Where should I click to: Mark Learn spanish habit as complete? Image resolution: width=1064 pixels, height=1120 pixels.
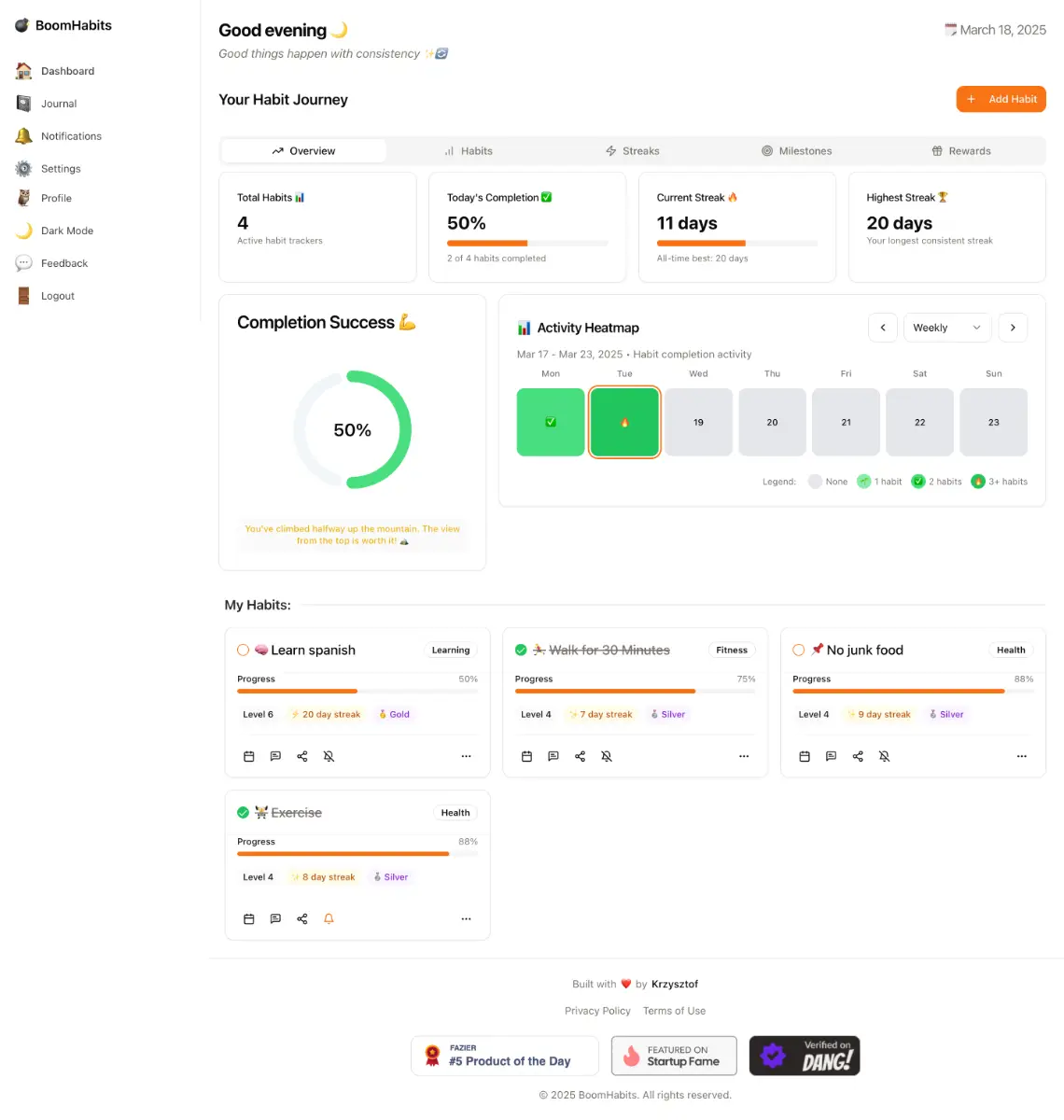pyautogui.click(x=243, y=651)
